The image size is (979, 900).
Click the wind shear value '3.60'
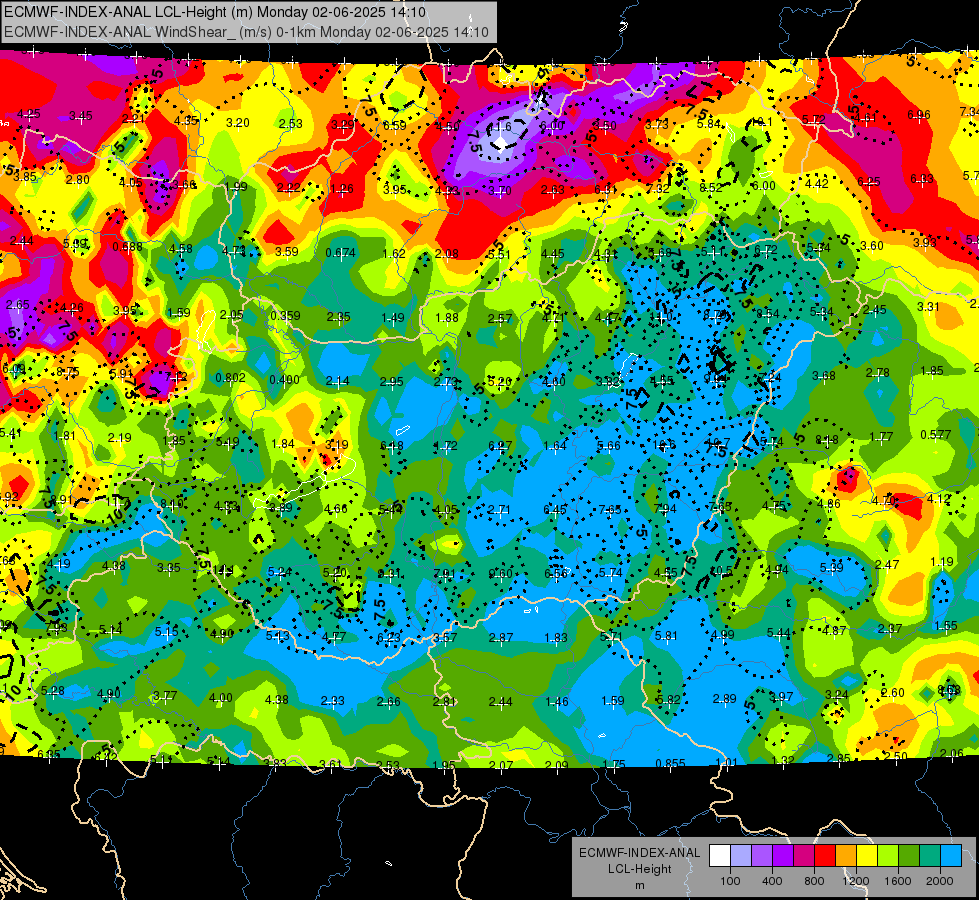pyautogui.click(x=872, y=246)
